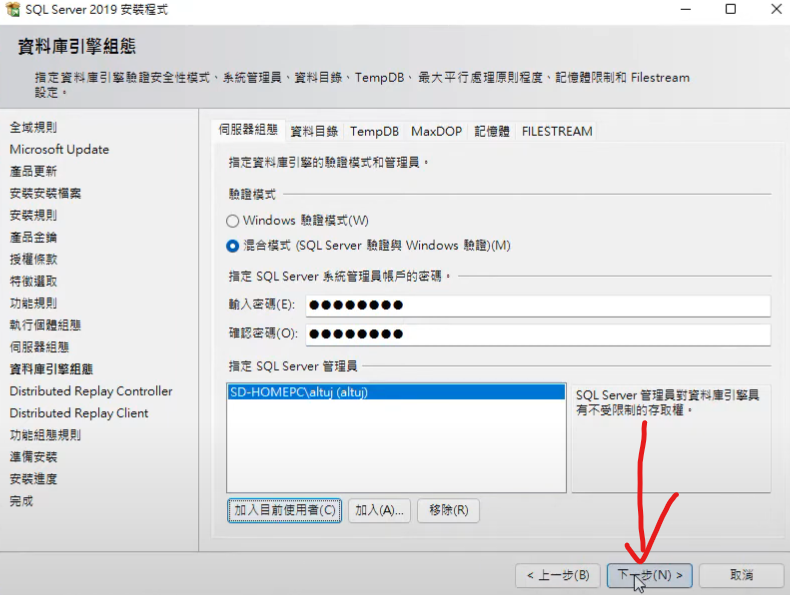
Task: Click 安裝規則 in the step list
Action: pos(33,216)
